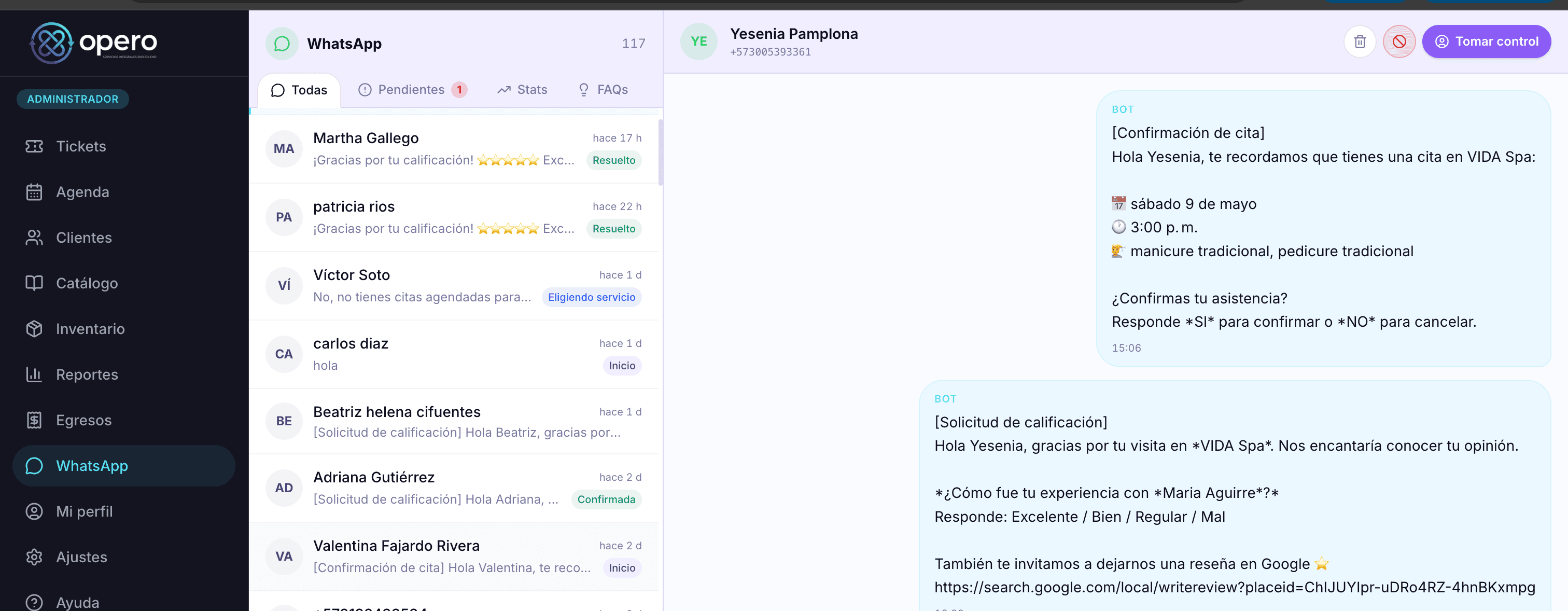
Task: Click the 117 conversation count
Action: click(634, 43)
